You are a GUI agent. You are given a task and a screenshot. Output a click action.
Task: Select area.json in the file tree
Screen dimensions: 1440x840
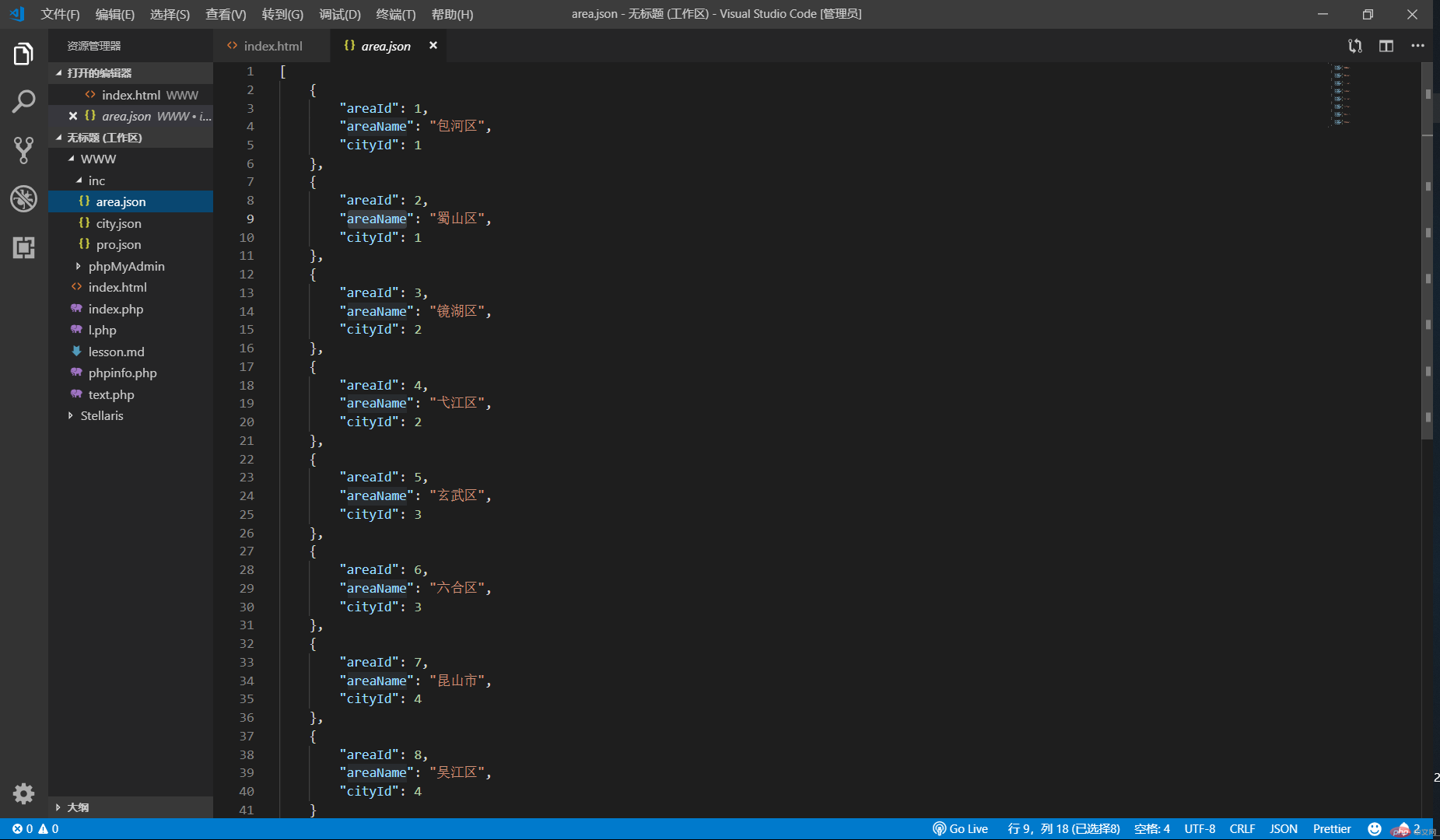131,201
